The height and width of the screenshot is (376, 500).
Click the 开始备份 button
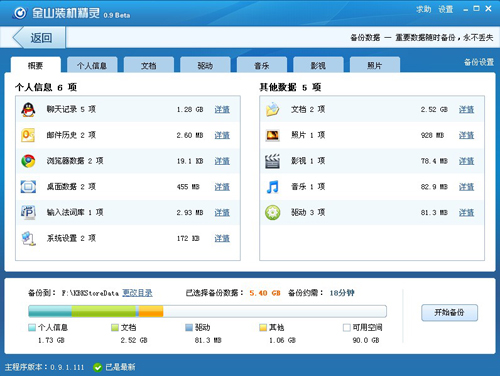tap(449, 313)
